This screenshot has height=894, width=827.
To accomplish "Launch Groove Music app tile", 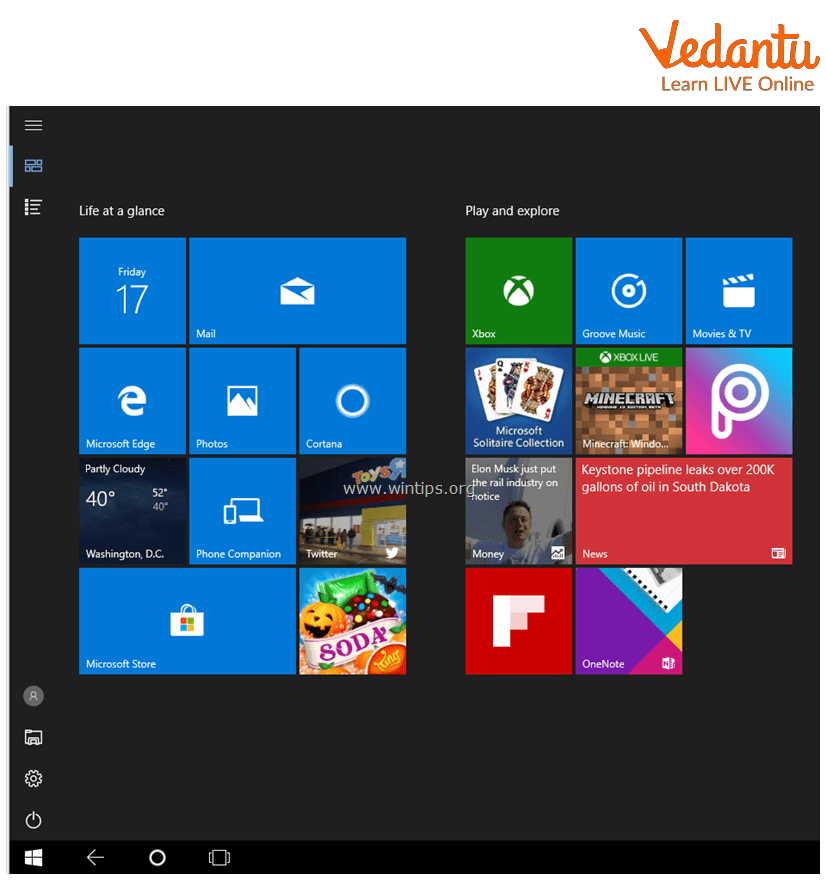I will (x=628, y=291).
